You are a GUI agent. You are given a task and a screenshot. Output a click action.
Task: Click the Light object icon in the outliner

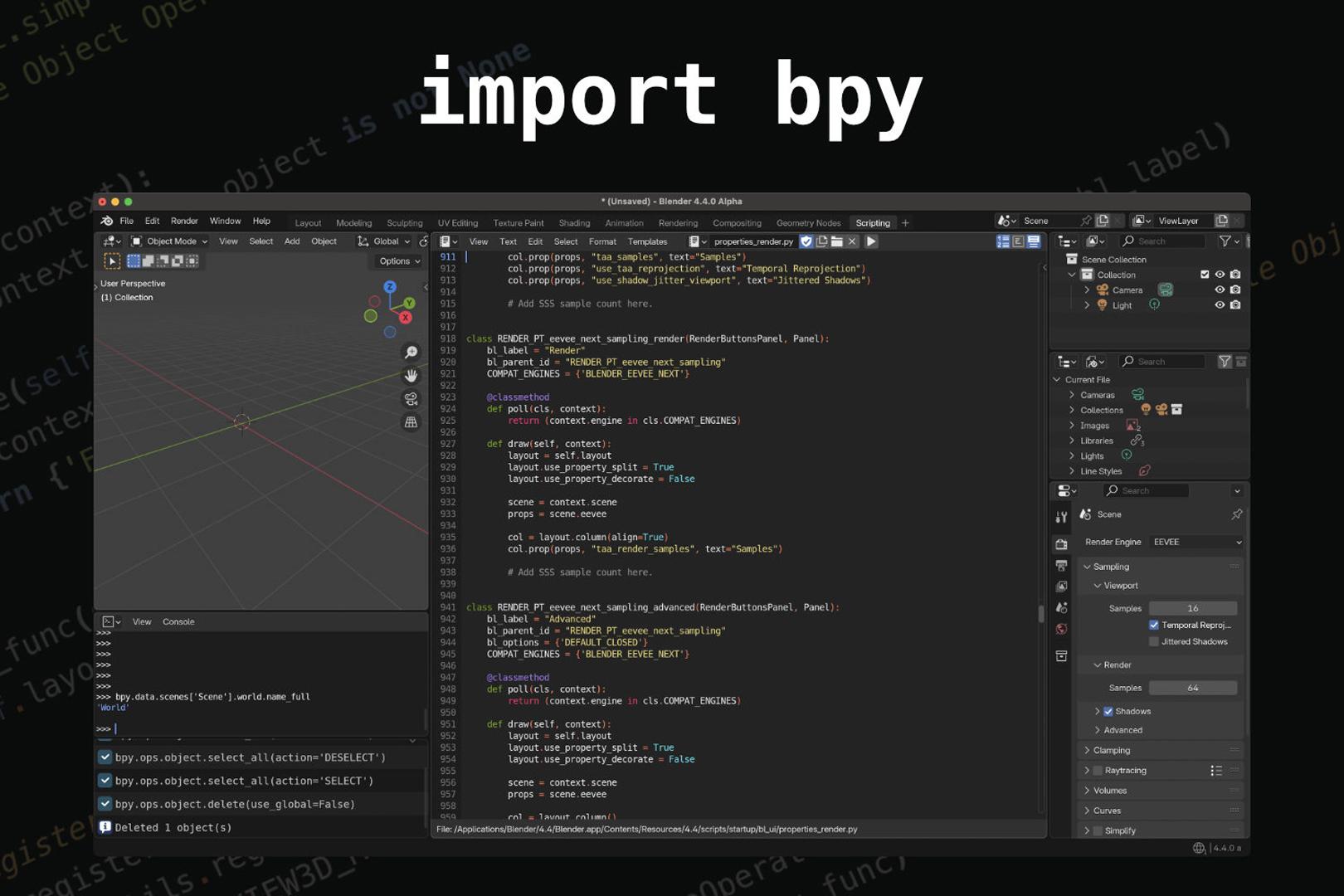(x=1103, y=304)
